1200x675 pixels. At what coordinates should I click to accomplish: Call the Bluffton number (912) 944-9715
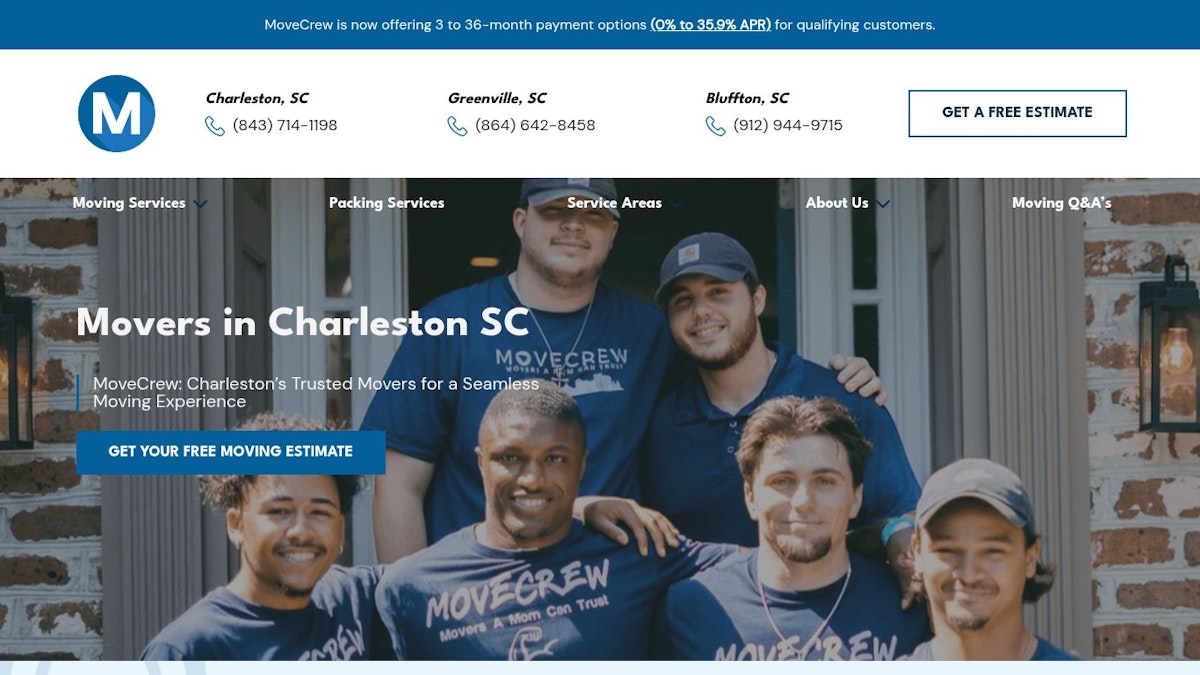tap(788, 126)
